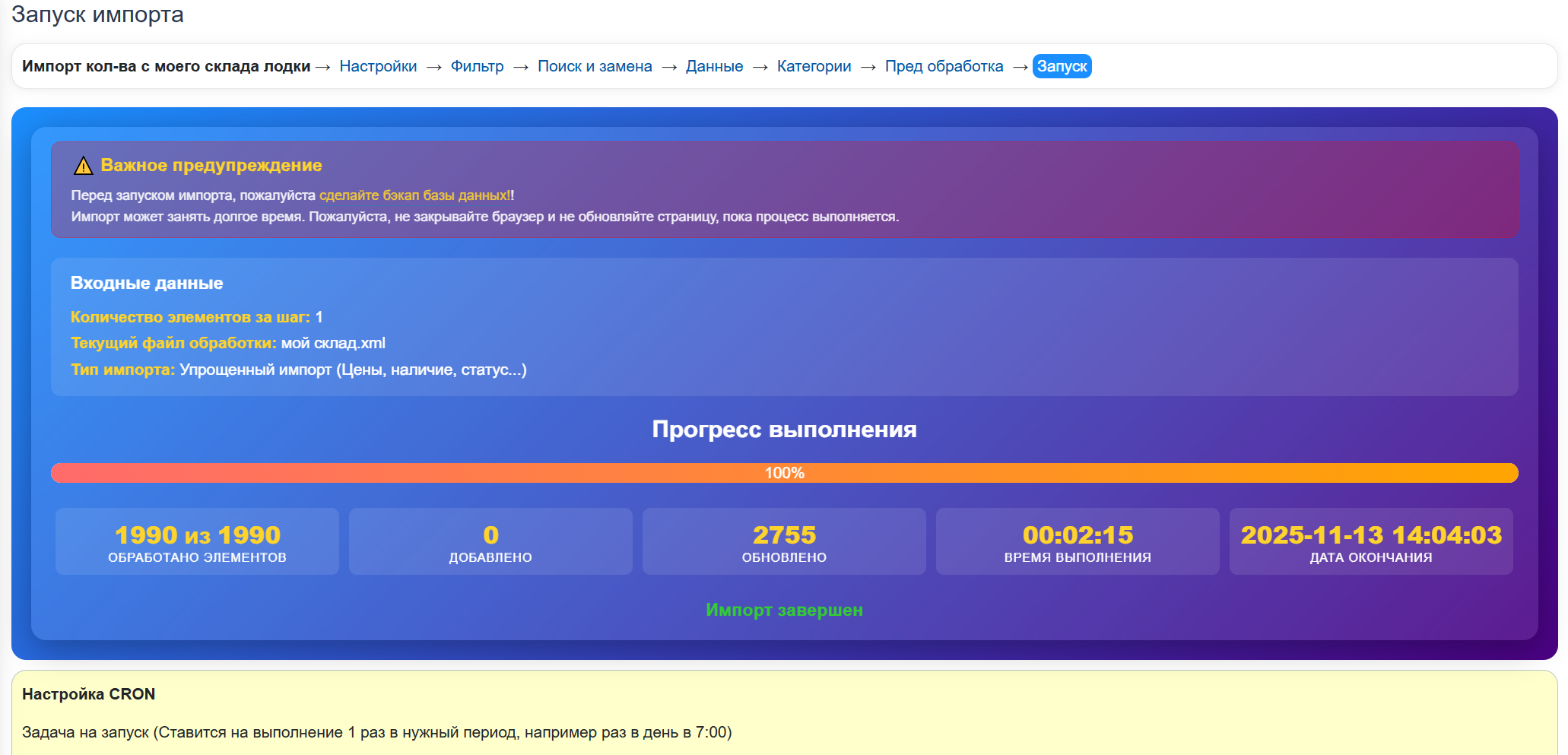Click the green 'Импорт завершен' status
Viewport: 1568px width, 755px height.
point(784,610)
